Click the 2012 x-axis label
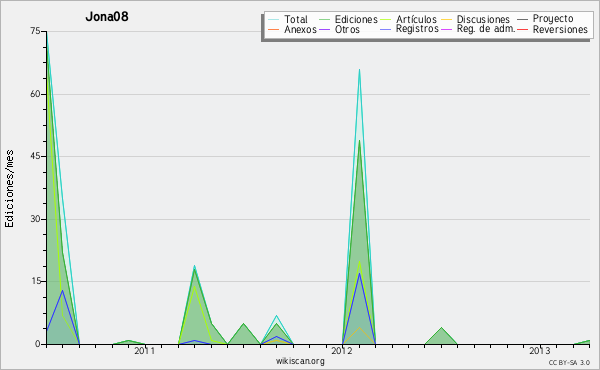Viewport: 600px width, 370px height. coord(342,351)
